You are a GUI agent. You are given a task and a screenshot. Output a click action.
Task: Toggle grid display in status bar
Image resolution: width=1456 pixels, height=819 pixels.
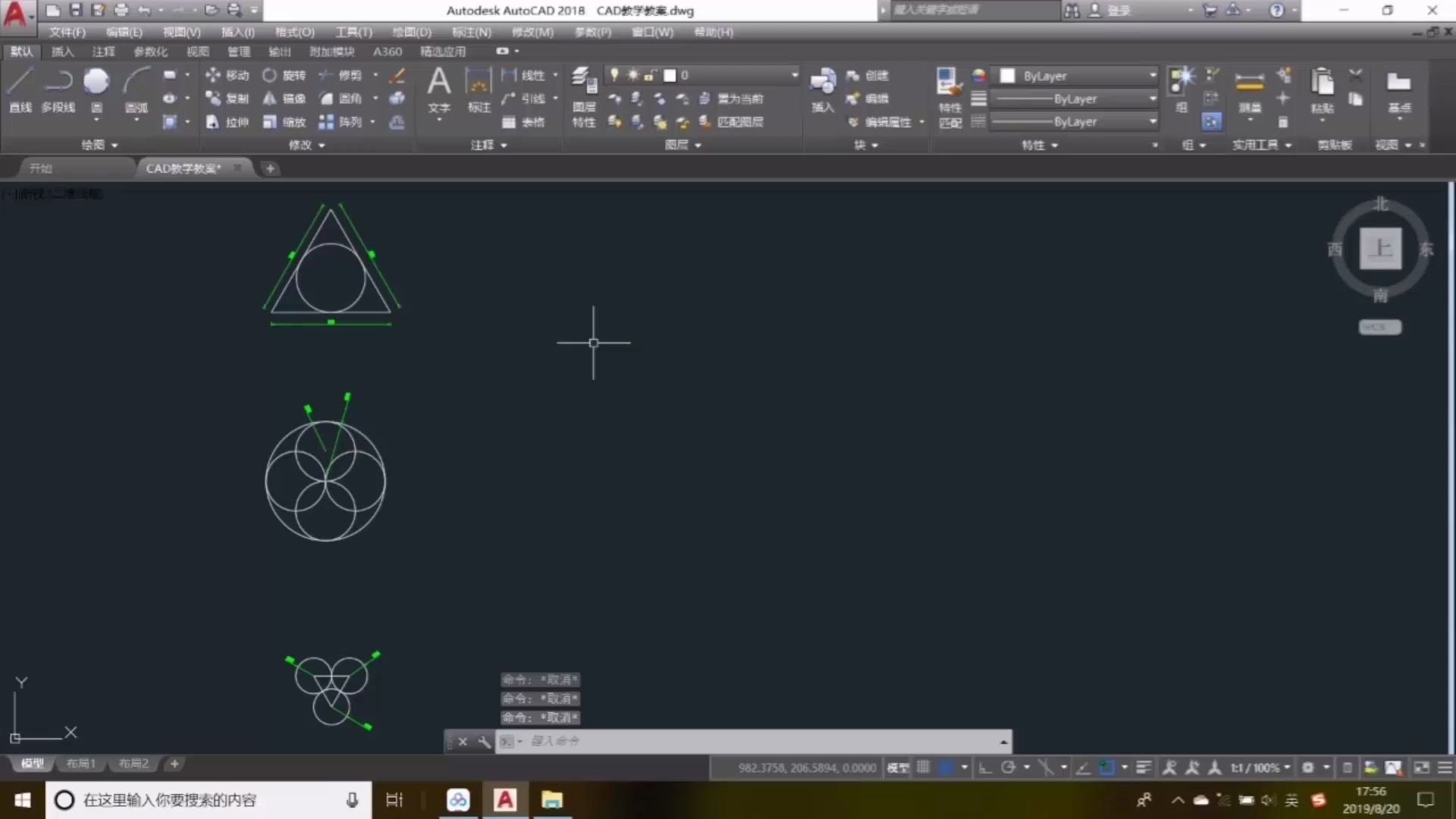(x=923, y=767)
